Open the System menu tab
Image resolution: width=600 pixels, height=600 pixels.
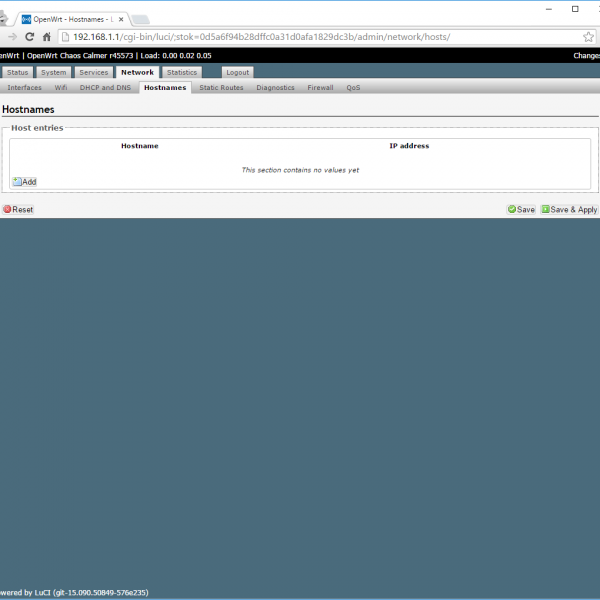(54, 73)
